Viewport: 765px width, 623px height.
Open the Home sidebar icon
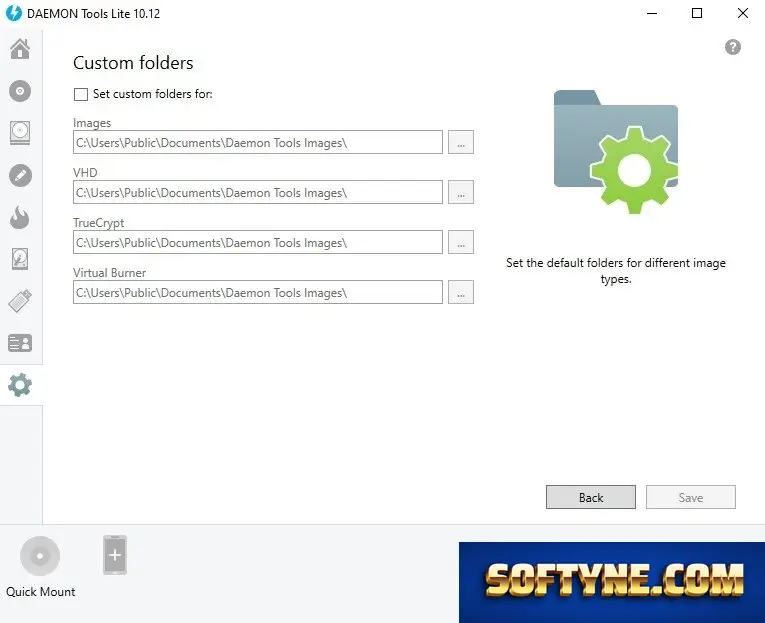coord(20,49)
